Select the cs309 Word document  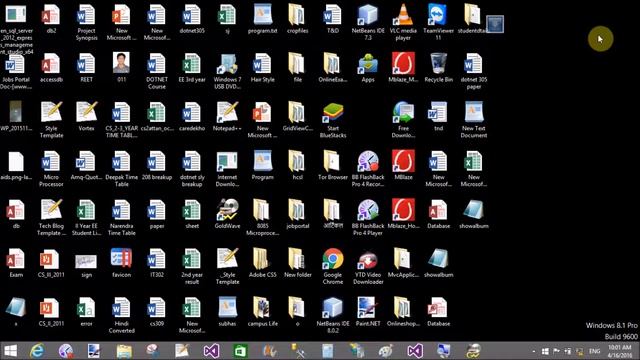(x=157, y=311)
